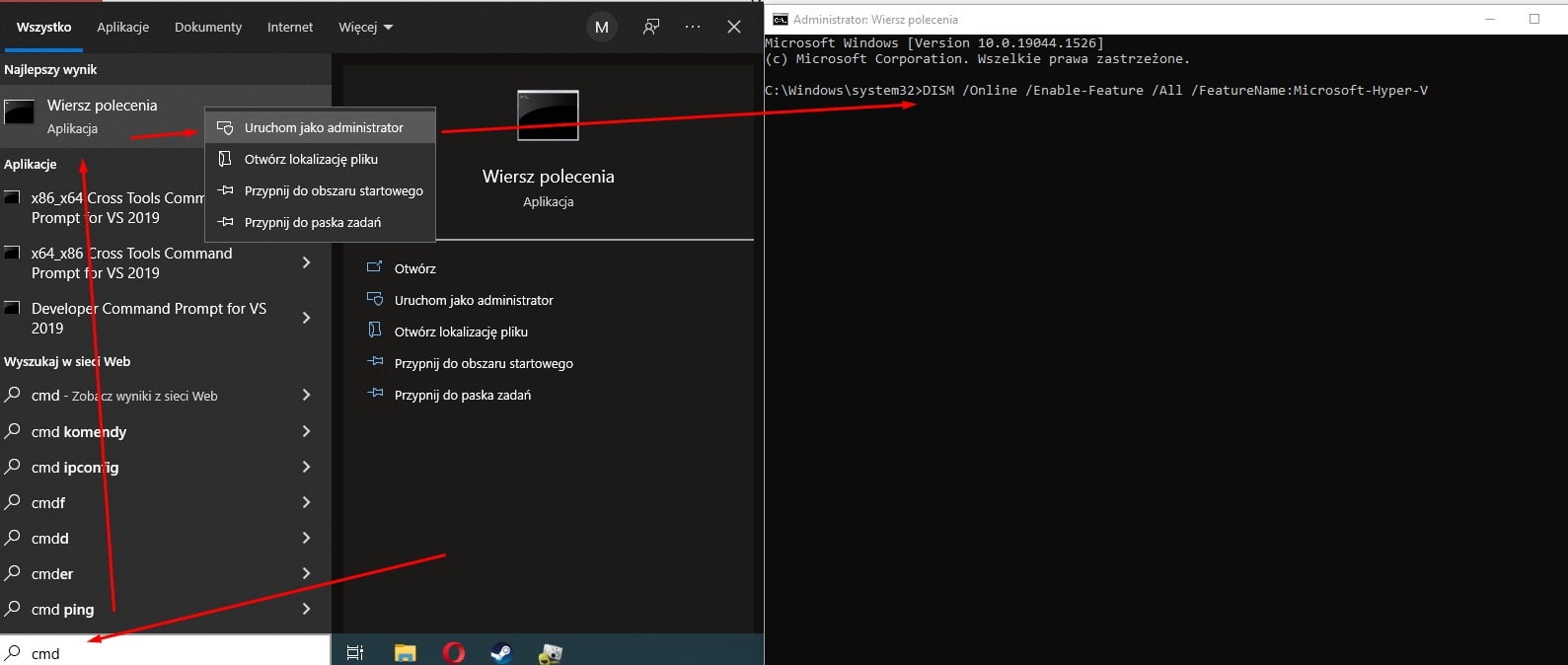
Task: Click the Task View taskbar icon
Action: click(x=355, y=652)
